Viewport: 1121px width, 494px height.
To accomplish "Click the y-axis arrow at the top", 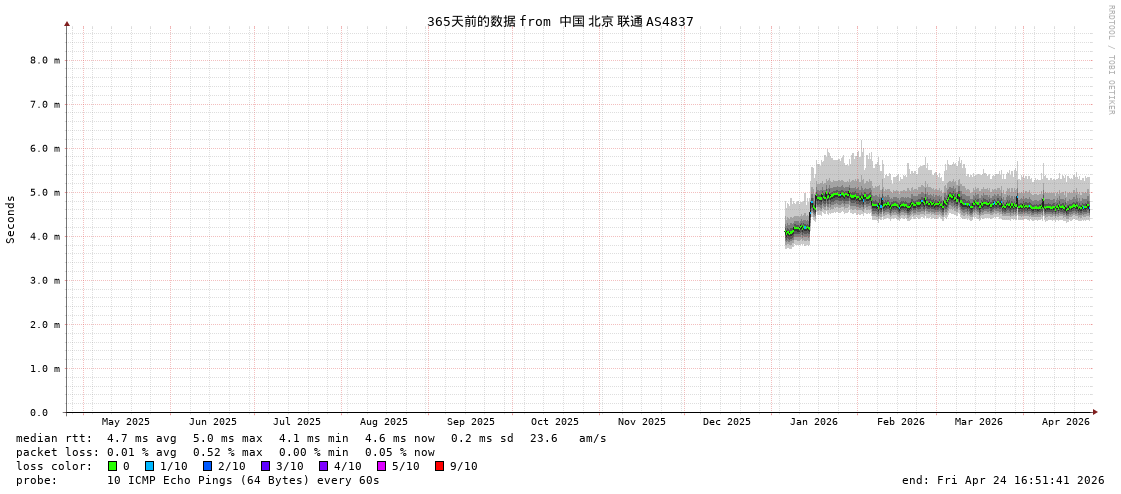I will [x=67, y=23].
